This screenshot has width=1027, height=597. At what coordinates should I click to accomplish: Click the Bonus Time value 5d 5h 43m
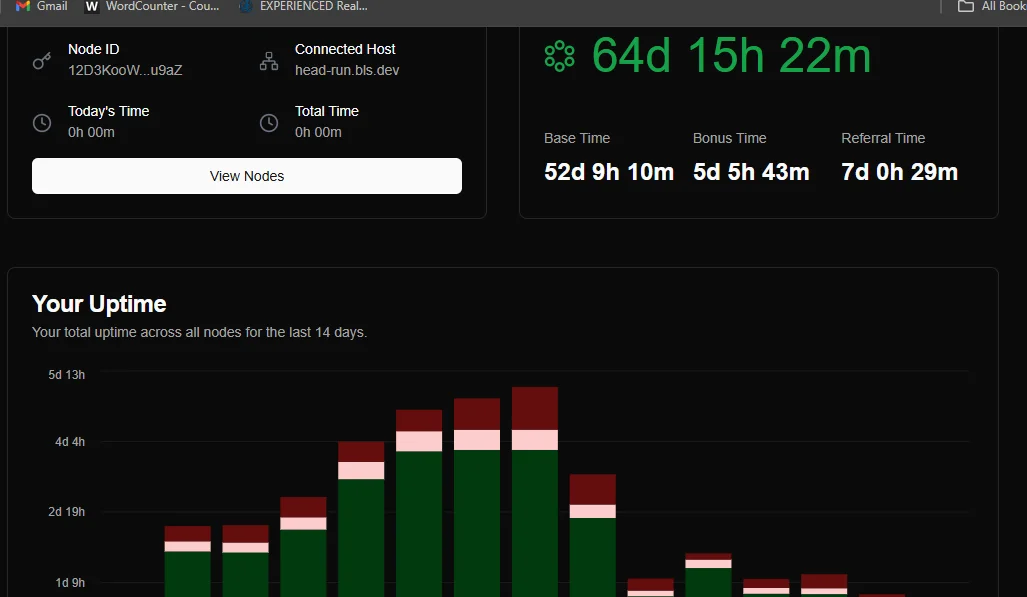click(751, 172)
